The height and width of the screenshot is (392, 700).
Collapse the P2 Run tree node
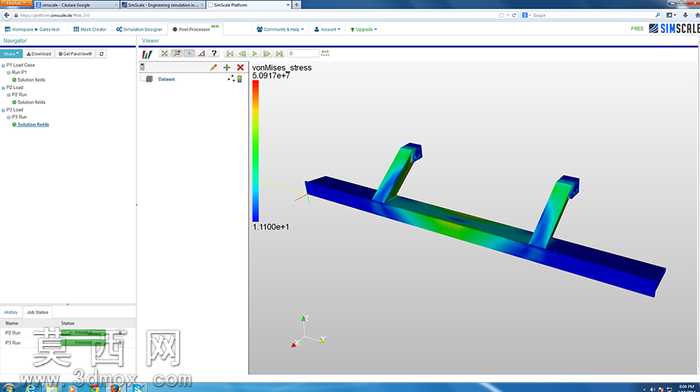tap(8, 95)
